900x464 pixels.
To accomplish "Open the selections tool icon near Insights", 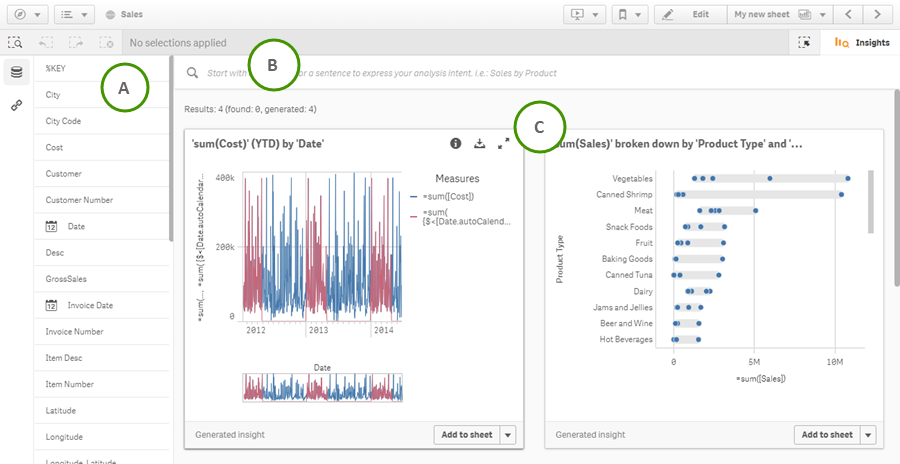I will tap(805, 43).
